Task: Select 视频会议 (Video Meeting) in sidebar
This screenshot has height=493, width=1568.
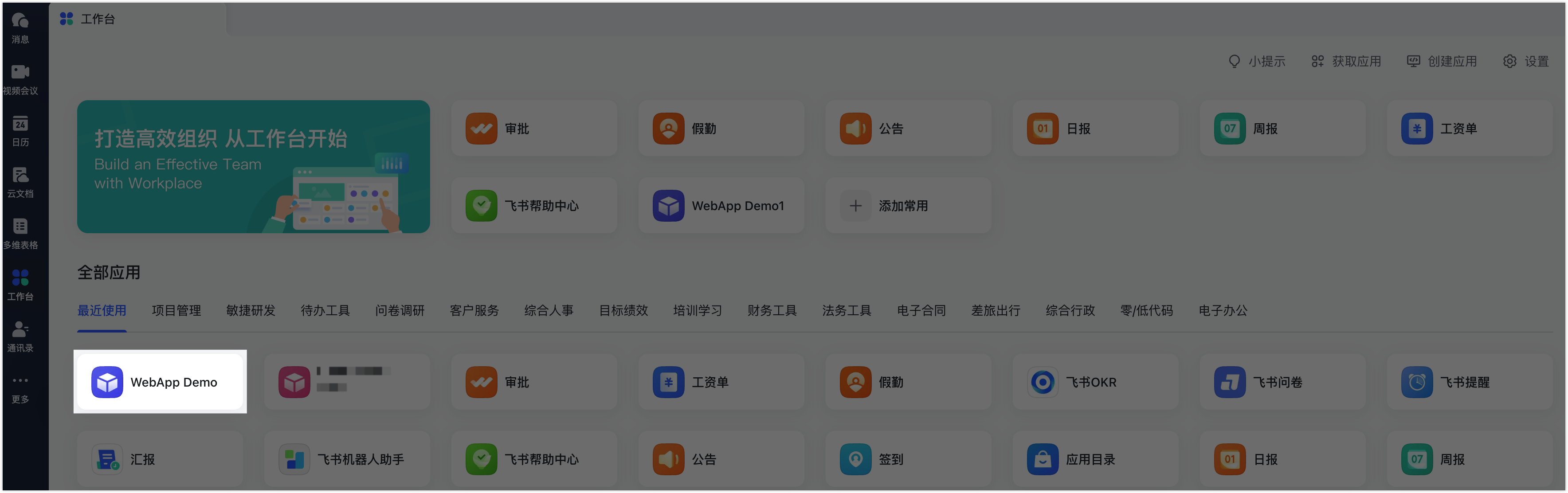Action: coord(20,78)
